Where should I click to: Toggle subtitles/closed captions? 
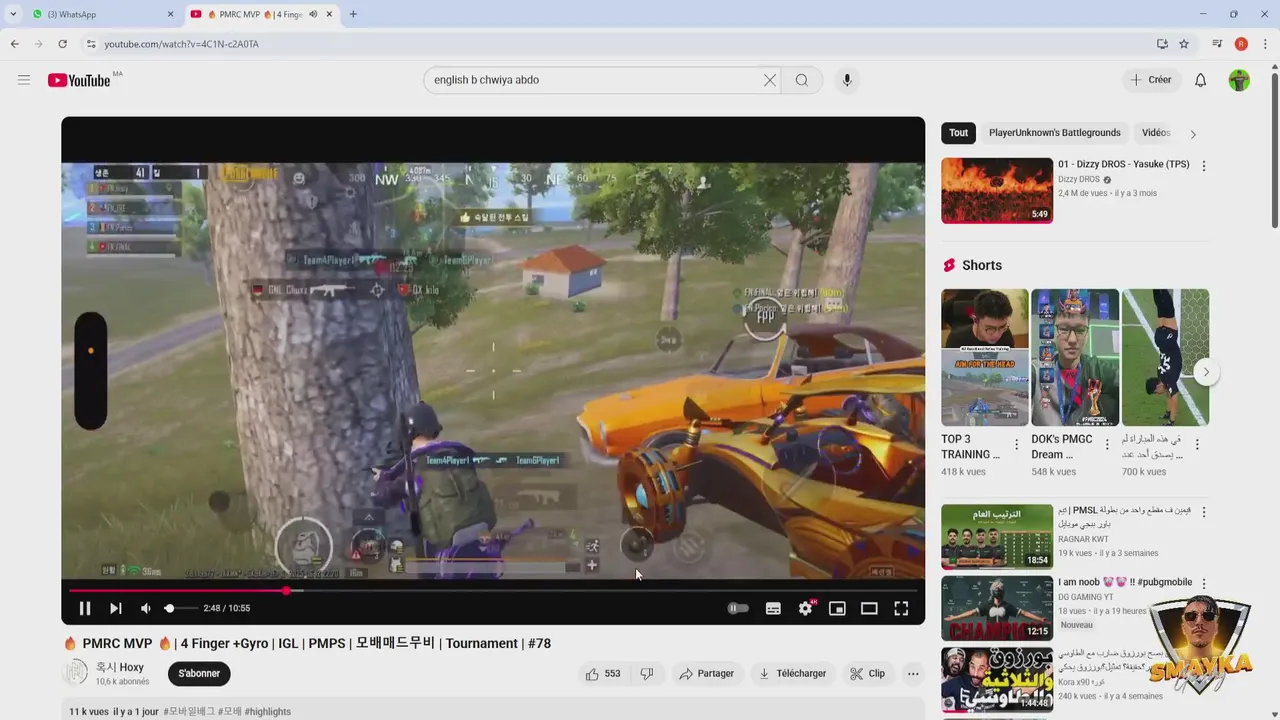coord(773,608)
